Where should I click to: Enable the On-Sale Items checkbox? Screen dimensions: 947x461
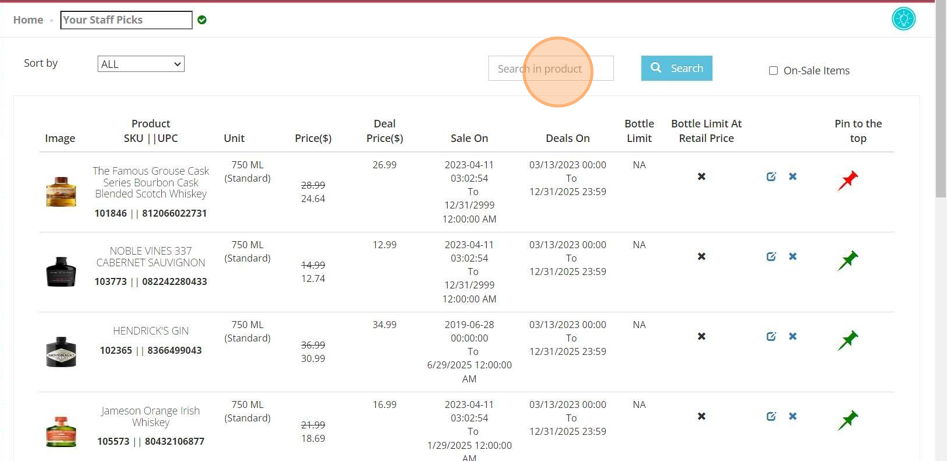pyautogui.click(x=773, y=71)
